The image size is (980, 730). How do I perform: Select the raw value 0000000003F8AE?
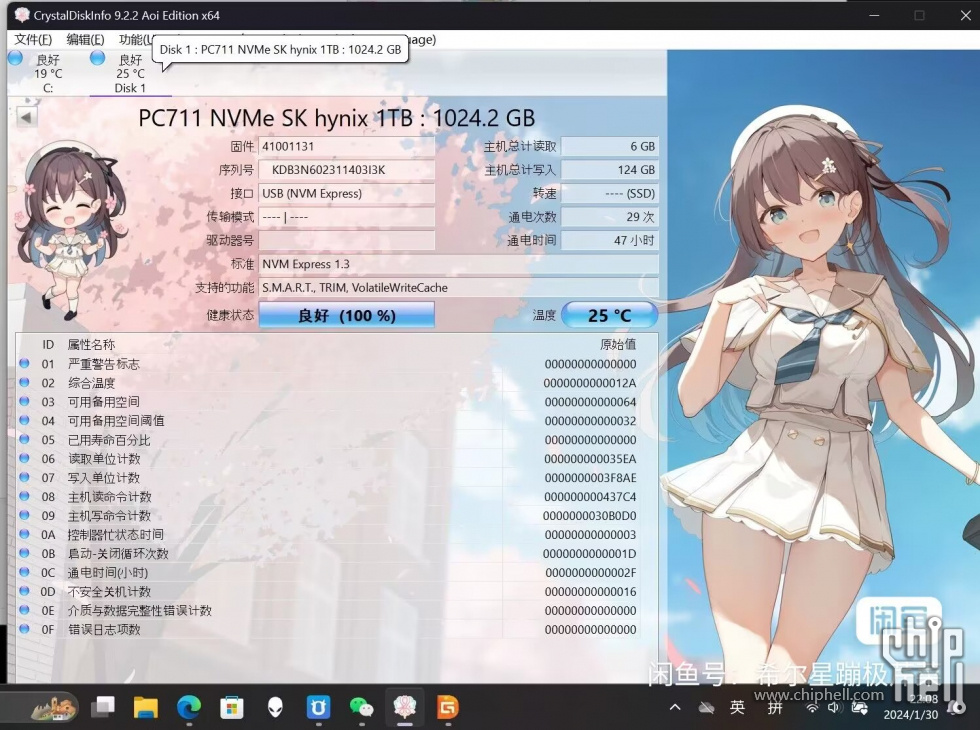click(x=590, y=478)
